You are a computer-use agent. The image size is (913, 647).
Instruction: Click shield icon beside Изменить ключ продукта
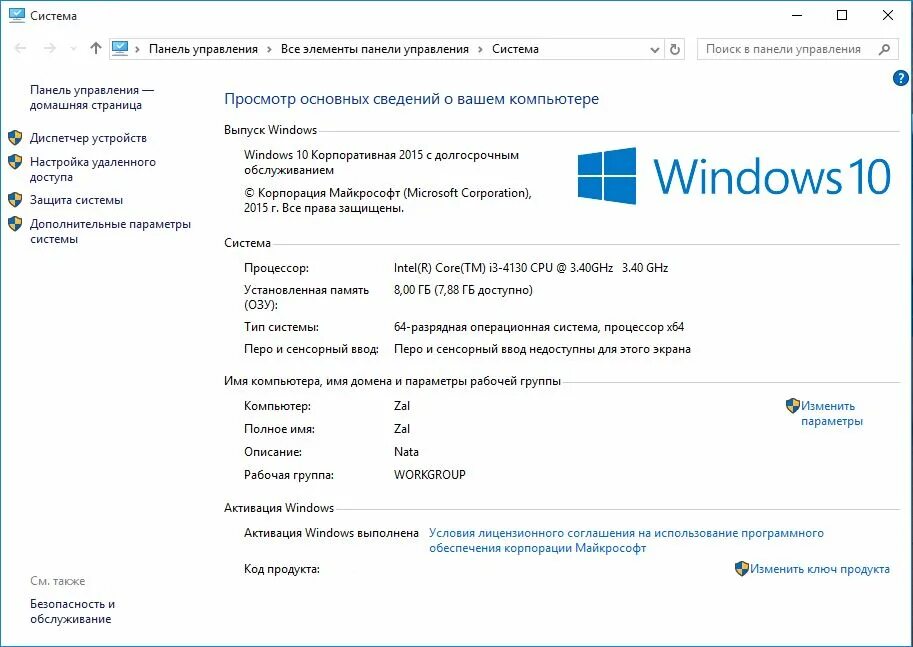click(741, 568)
